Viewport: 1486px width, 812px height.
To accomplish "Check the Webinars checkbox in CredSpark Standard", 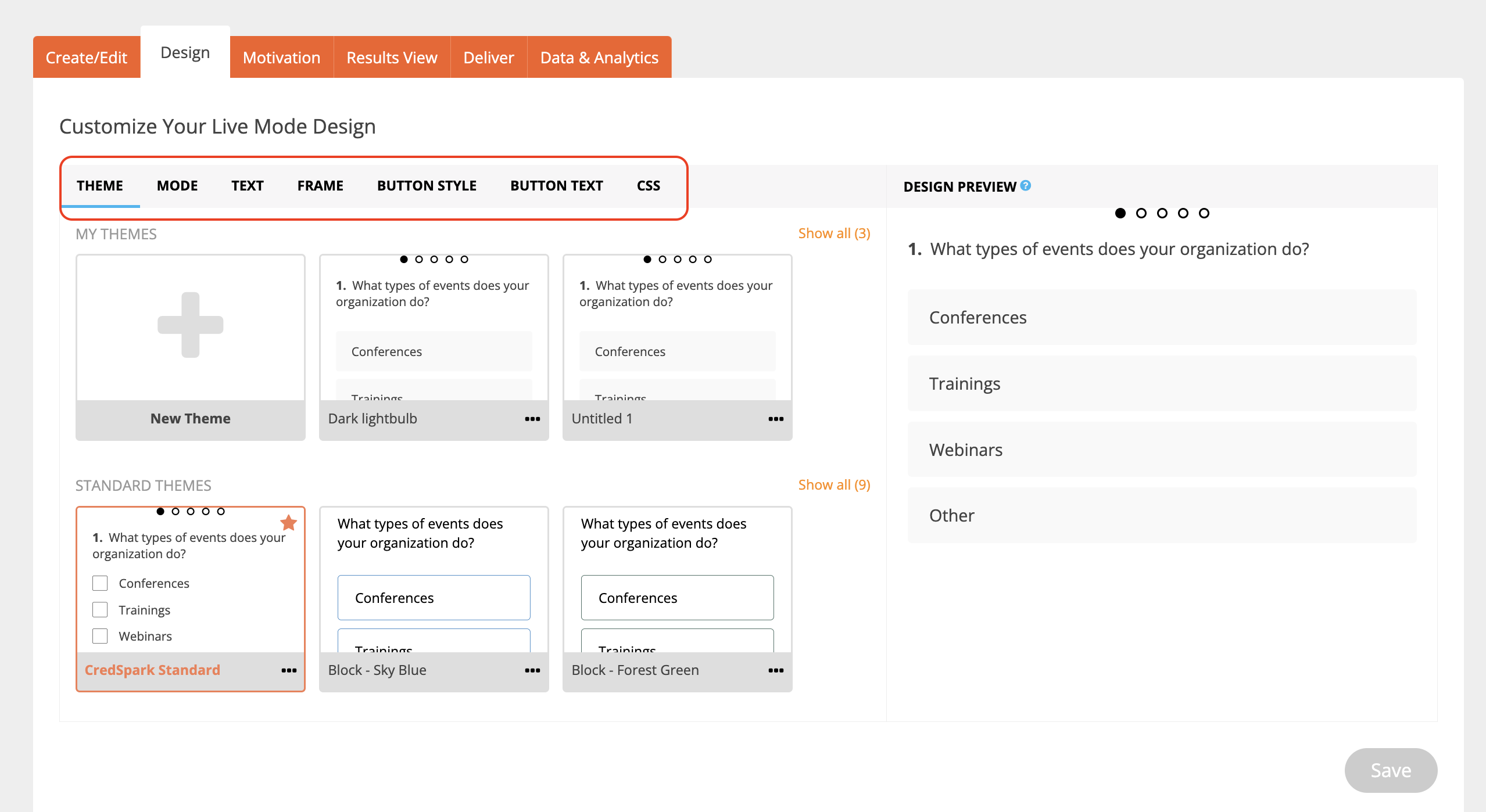I will (x=100, y=636).
